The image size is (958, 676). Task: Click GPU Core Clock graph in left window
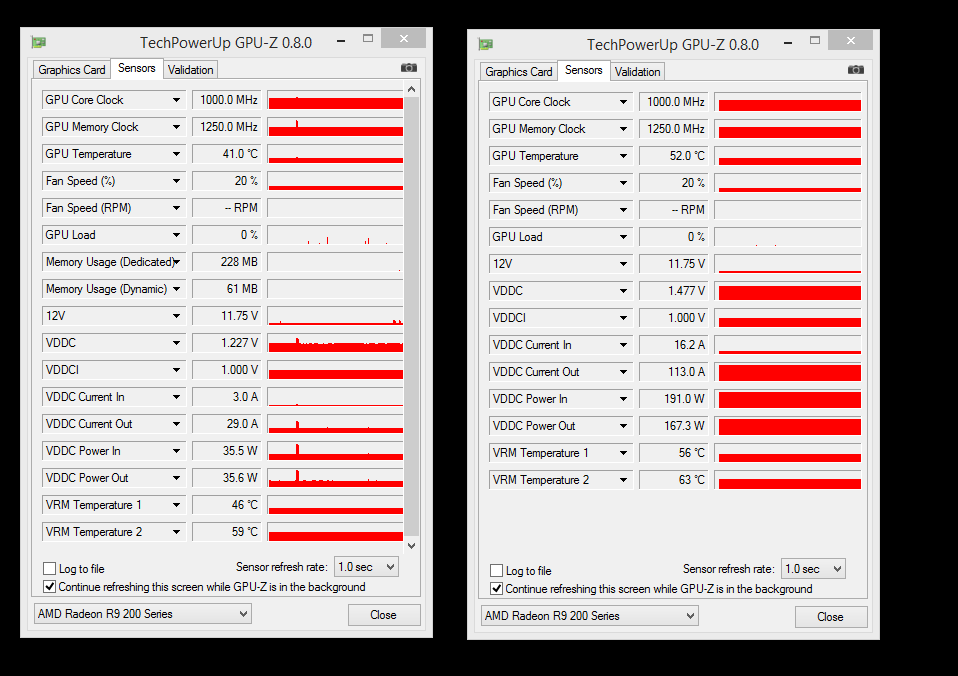click(335, 100)
